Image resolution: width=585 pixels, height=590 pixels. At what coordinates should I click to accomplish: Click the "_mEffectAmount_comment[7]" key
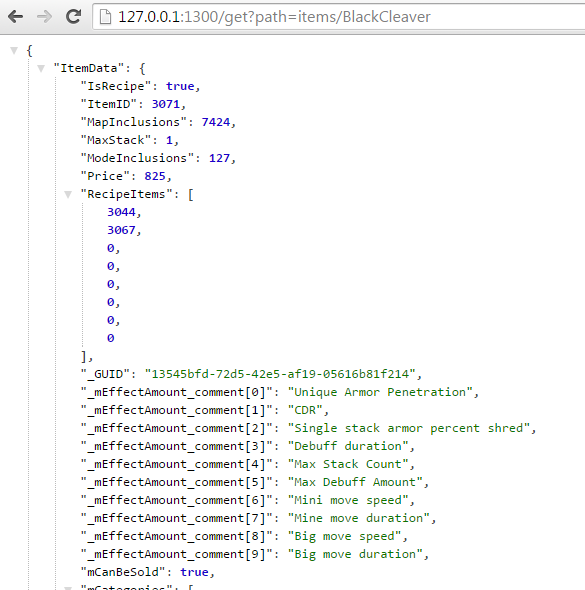(176, 519)
